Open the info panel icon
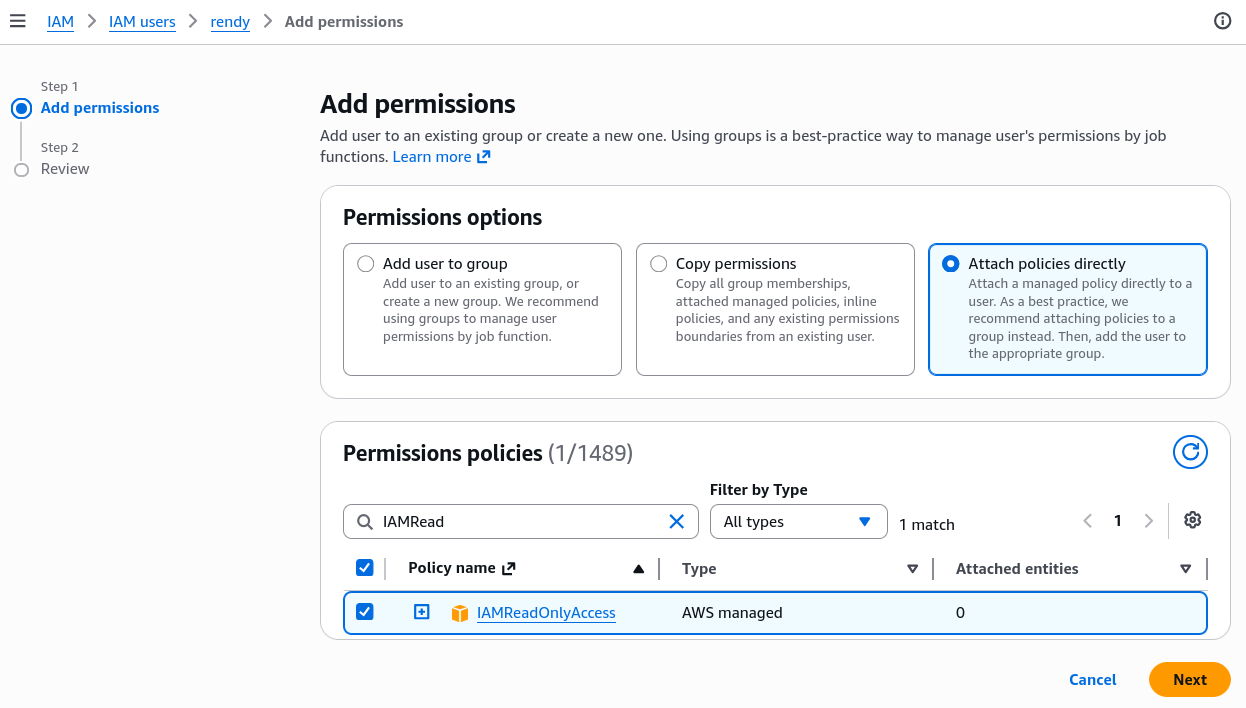 click(x=1222, y=21)
